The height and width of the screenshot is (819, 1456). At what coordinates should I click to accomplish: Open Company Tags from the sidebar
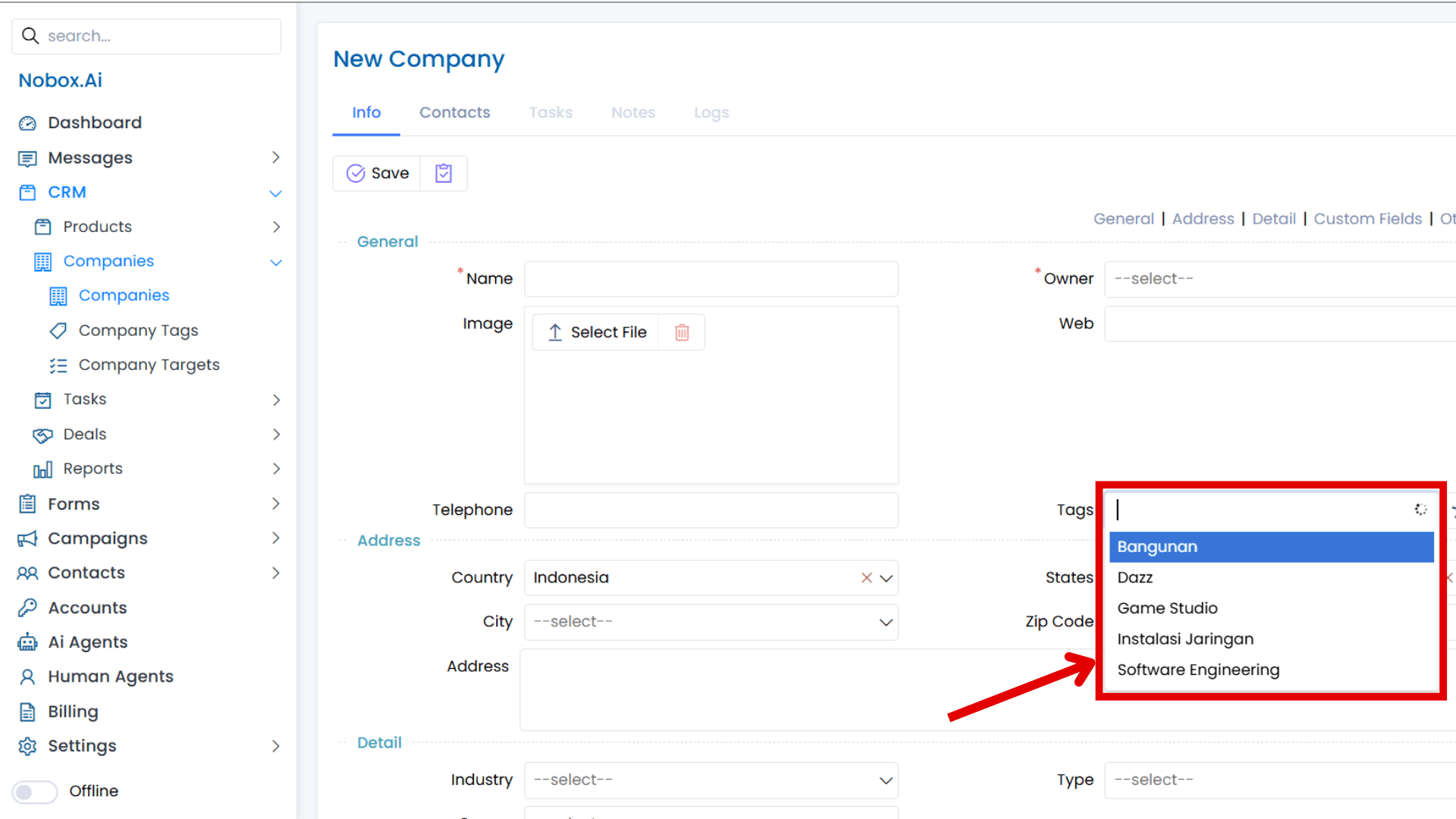click(x=137, y=330)
